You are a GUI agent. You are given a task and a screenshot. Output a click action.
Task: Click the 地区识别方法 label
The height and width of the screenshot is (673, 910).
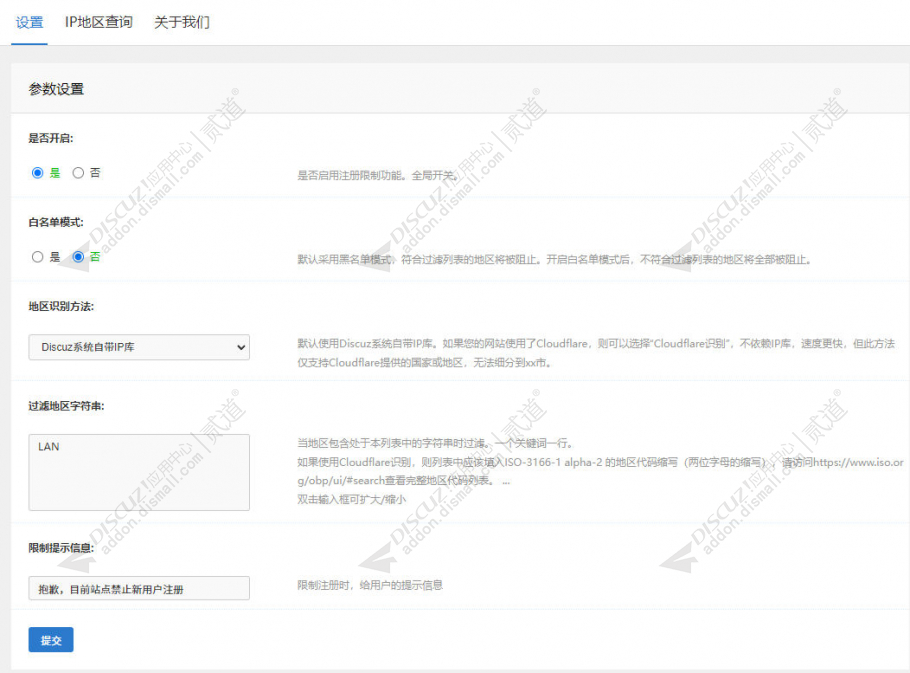coord(62,306)
